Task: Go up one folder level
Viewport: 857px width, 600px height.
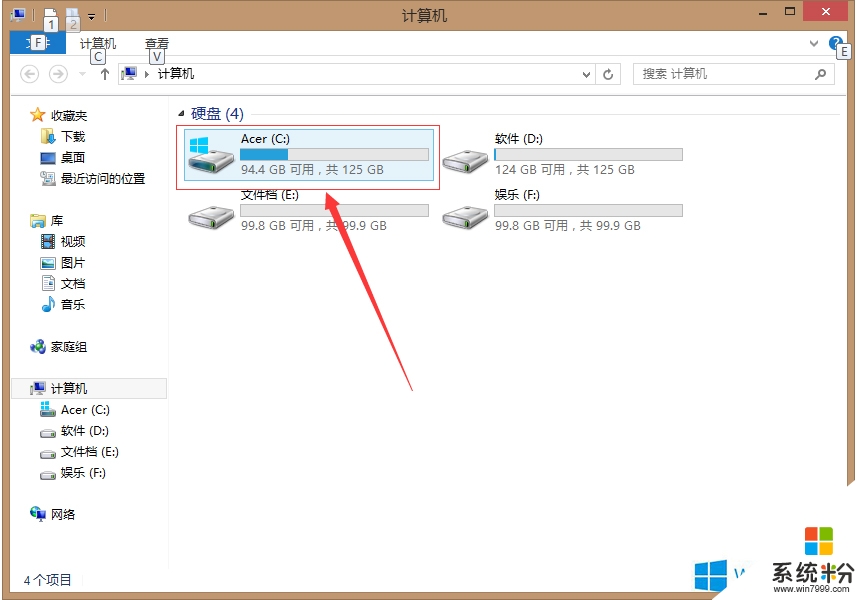Action: pyautogui.click(x=105, y=74)
